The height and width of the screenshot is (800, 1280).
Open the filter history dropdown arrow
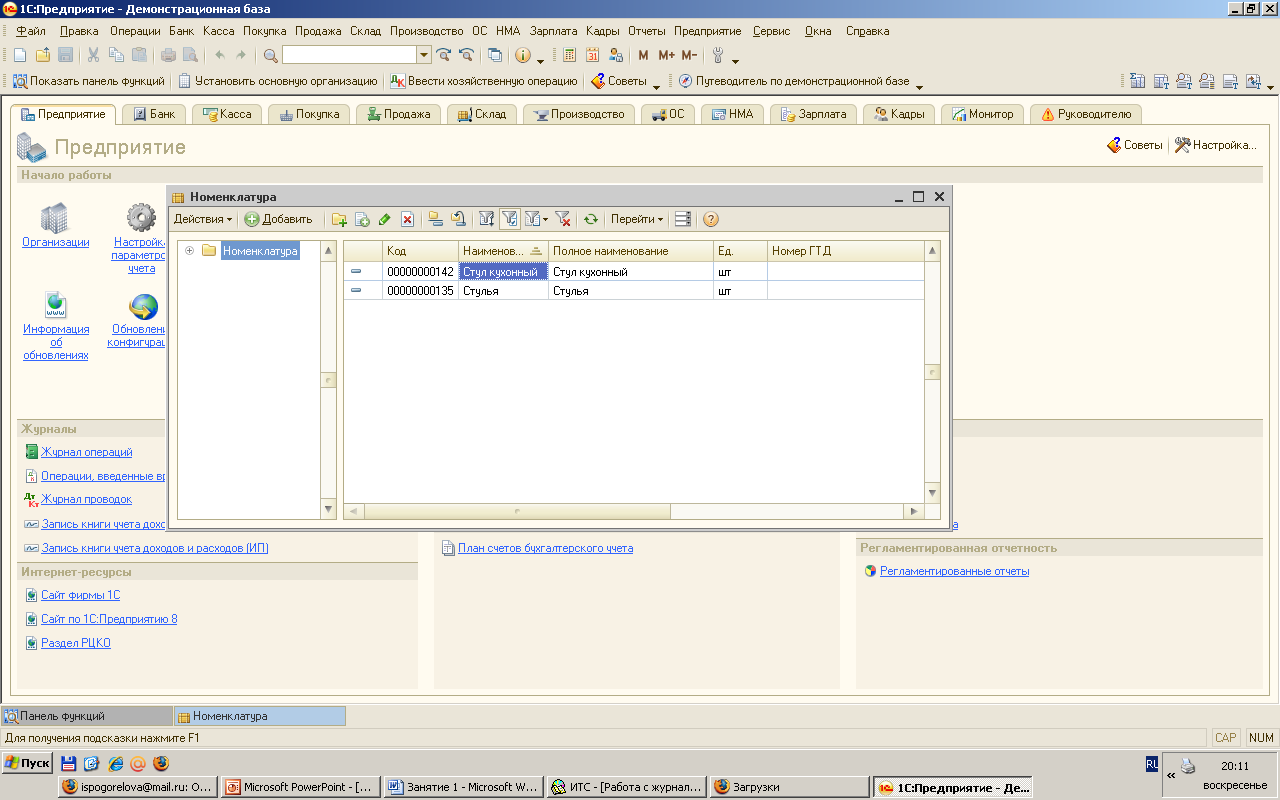(x=545, y=220)
